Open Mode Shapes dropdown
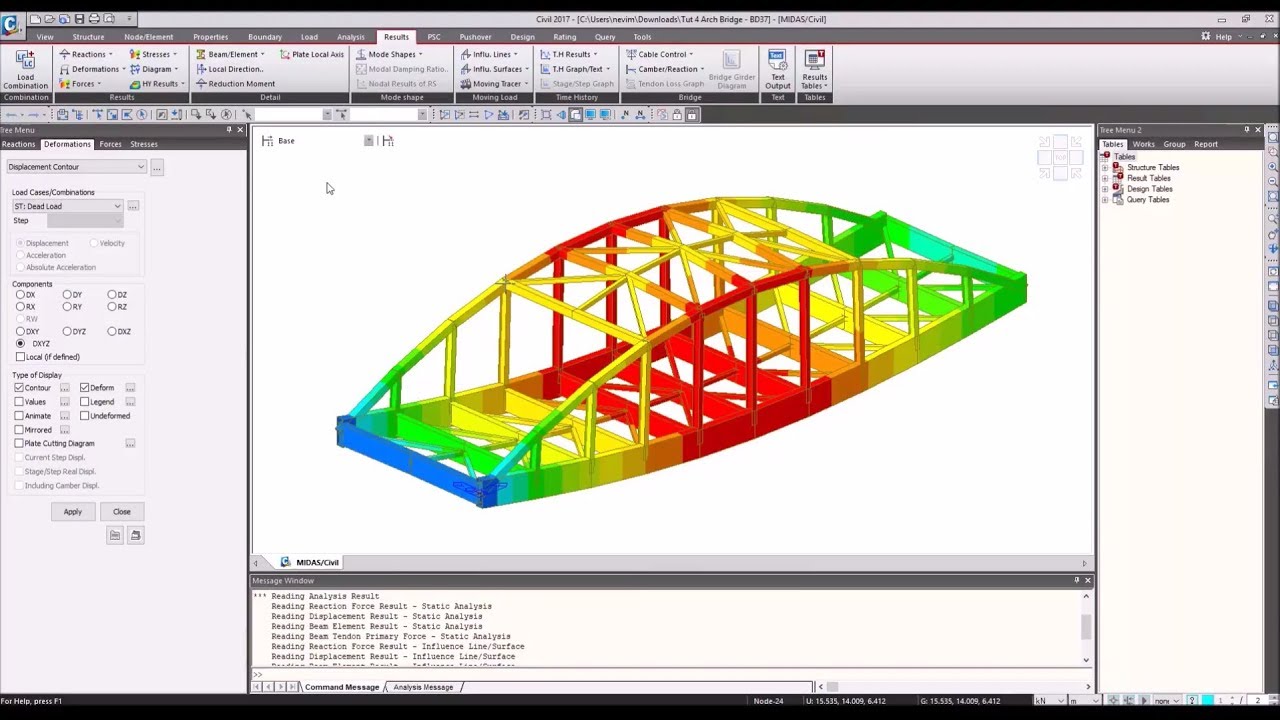This screenshot has height=720, width=1280. point(390,54)
